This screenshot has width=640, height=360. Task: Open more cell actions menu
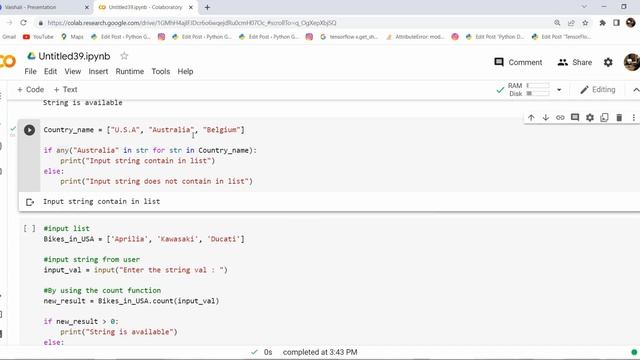pyautogui.click(x=633, y=118)
